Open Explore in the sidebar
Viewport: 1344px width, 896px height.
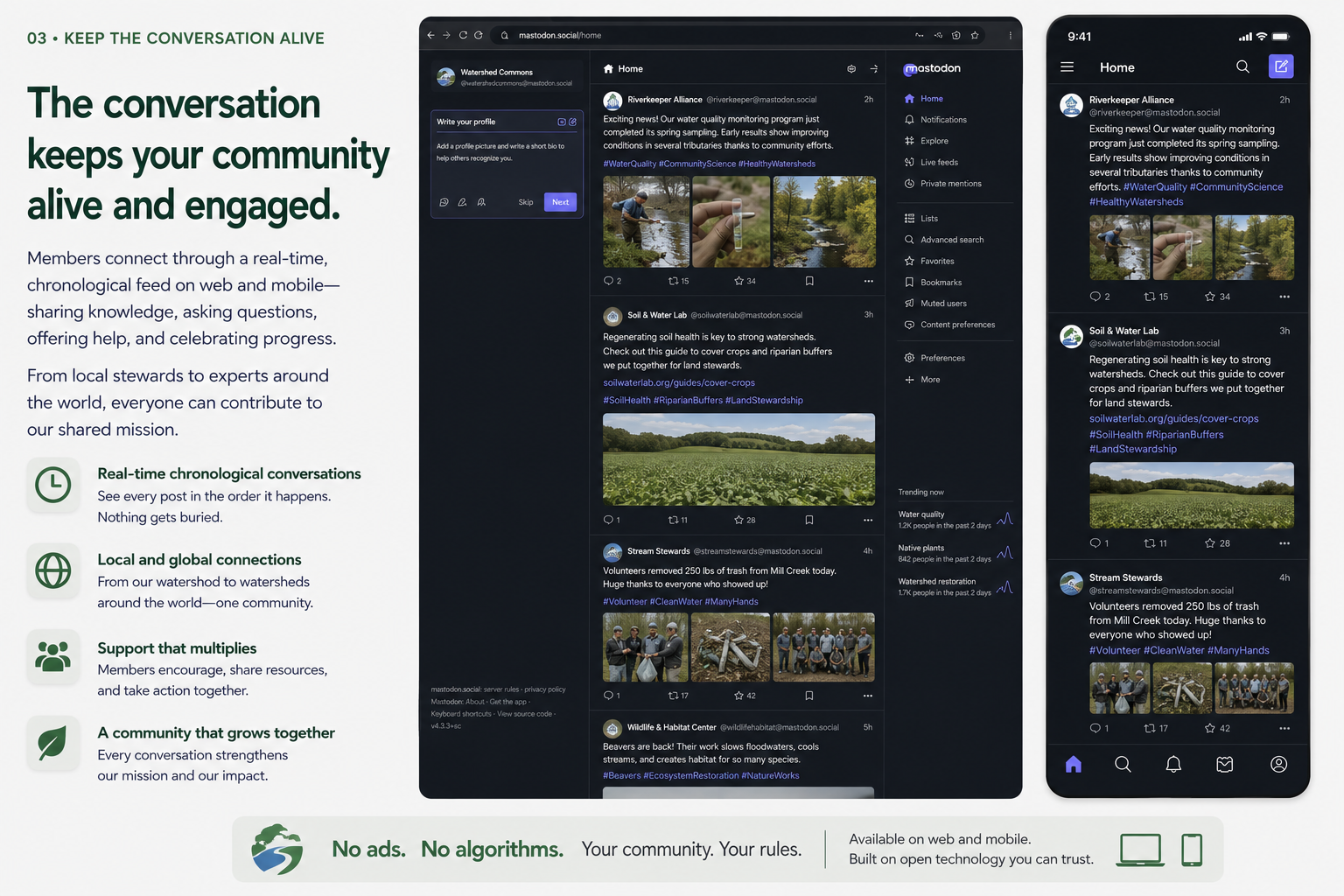(x=927, y=141)
